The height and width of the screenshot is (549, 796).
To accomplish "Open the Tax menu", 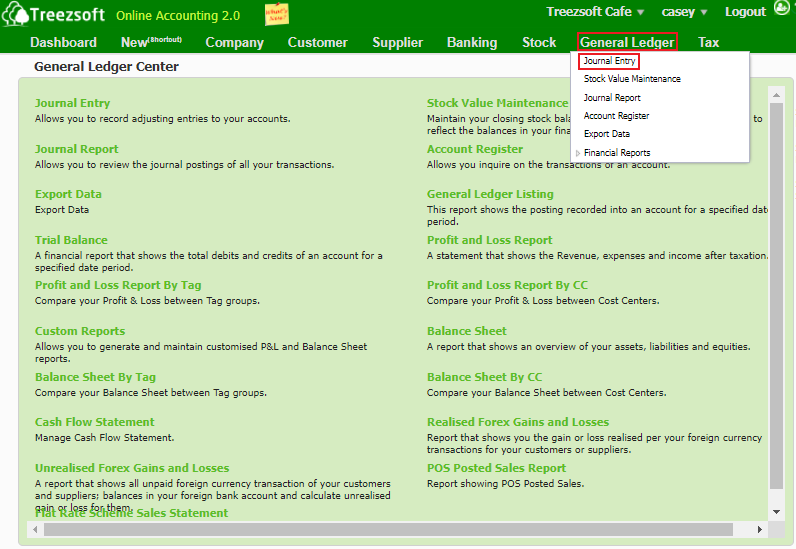I will pyautogui.click(x=708, y=42).
